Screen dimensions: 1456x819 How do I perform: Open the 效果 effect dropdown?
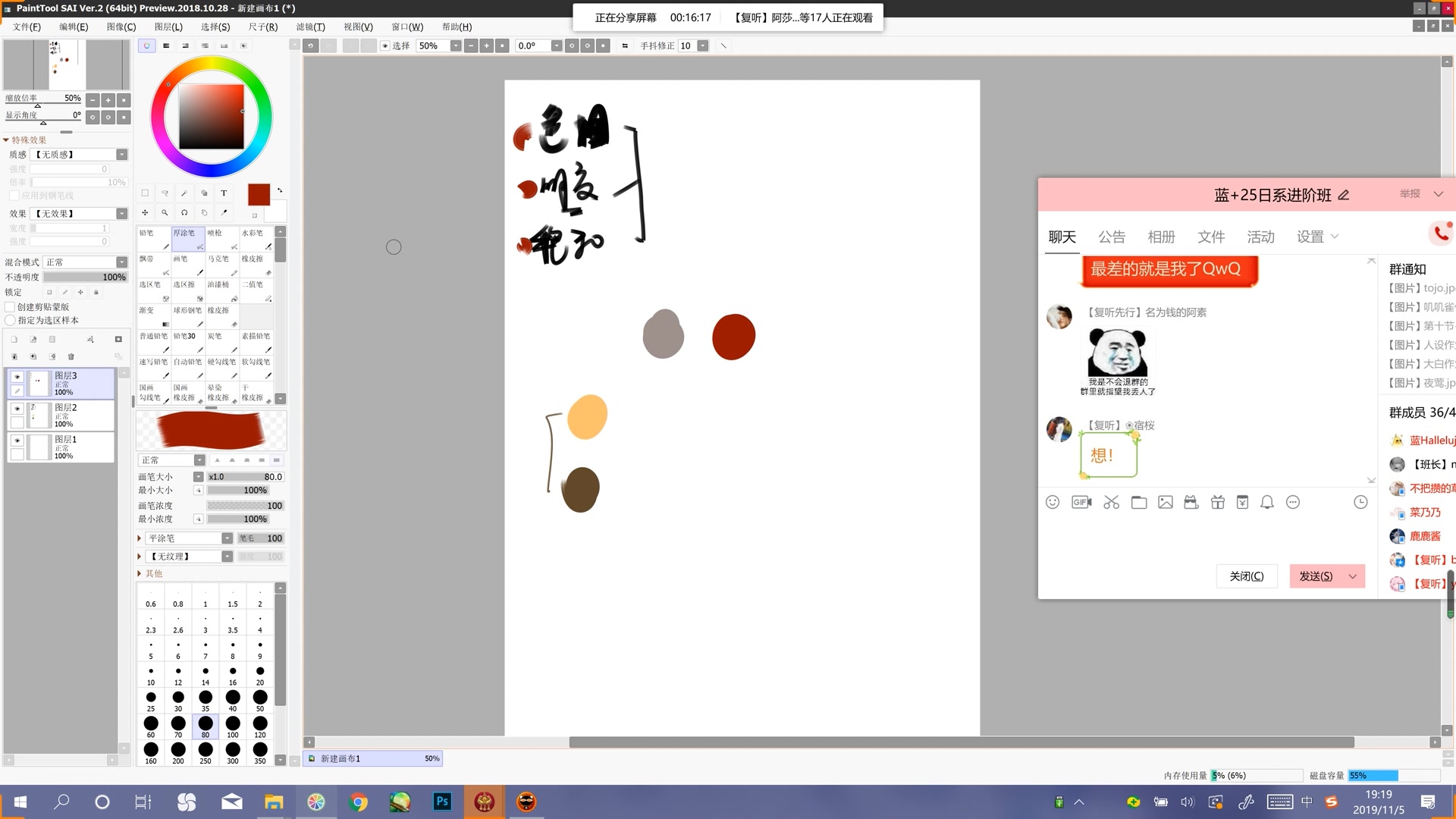(80, 214)
